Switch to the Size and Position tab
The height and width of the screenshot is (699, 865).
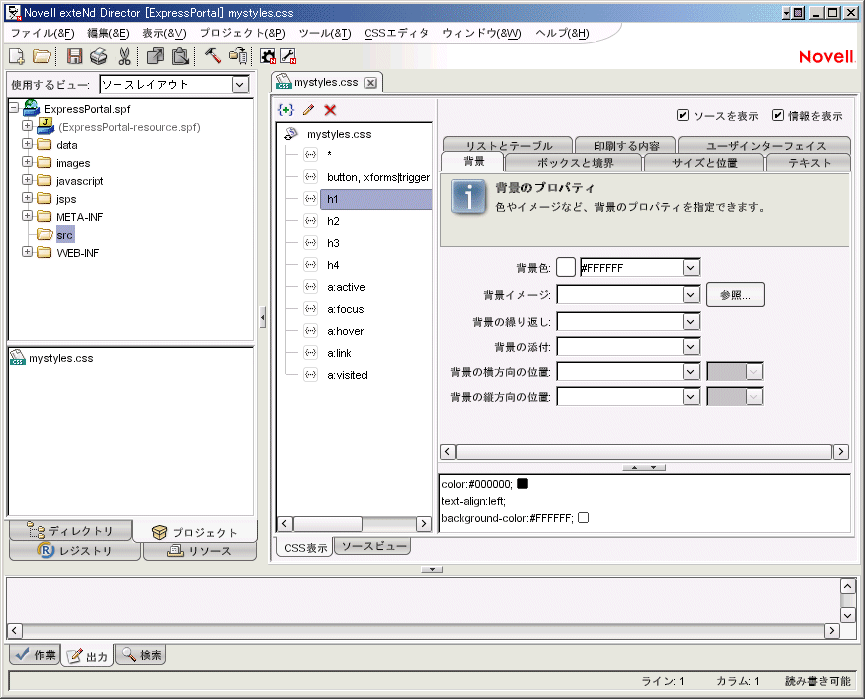click(x=704, y=162)
